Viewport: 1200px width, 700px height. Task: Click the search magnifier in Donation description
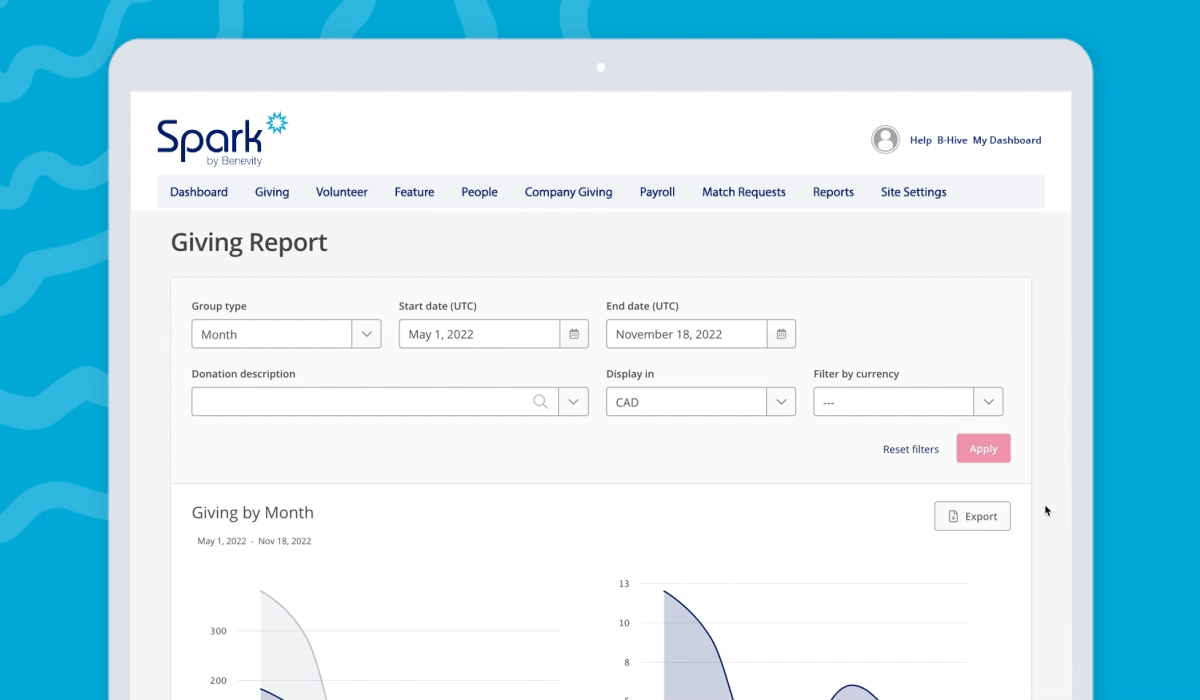[541, 402]
